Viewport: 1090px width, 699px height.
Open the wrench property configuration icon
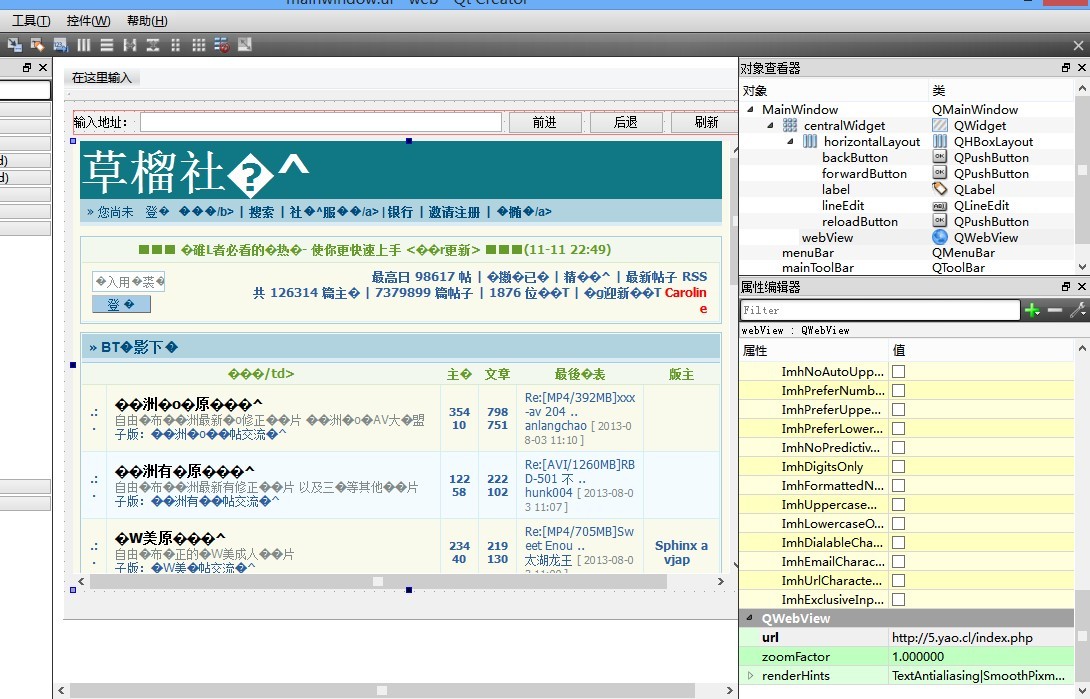tap(1077, 310)
